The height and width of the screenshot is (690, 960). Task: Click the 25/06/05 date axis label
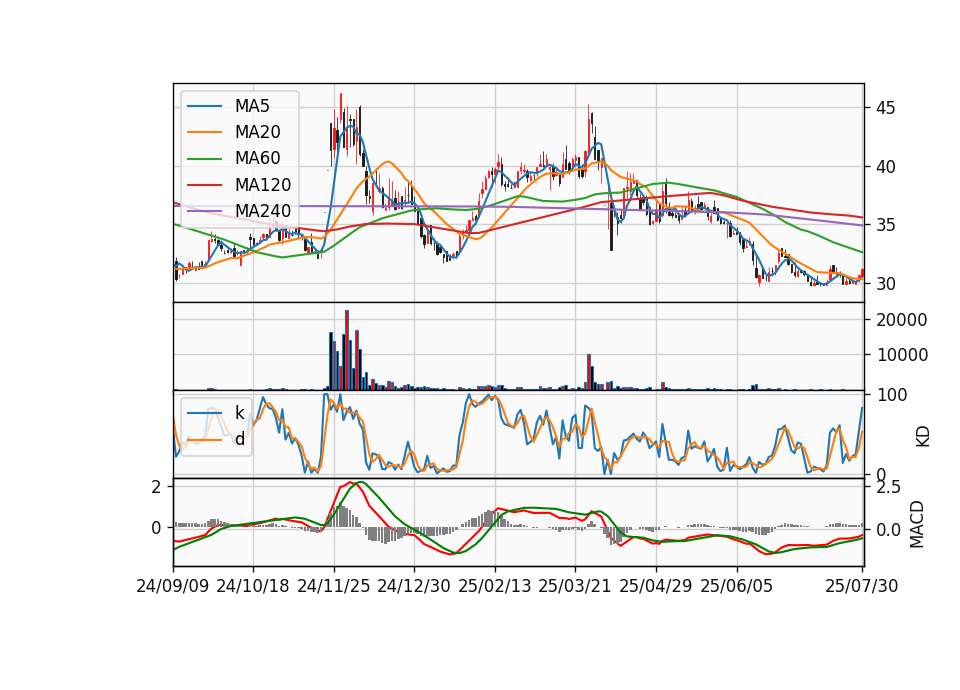pos(737,586)
